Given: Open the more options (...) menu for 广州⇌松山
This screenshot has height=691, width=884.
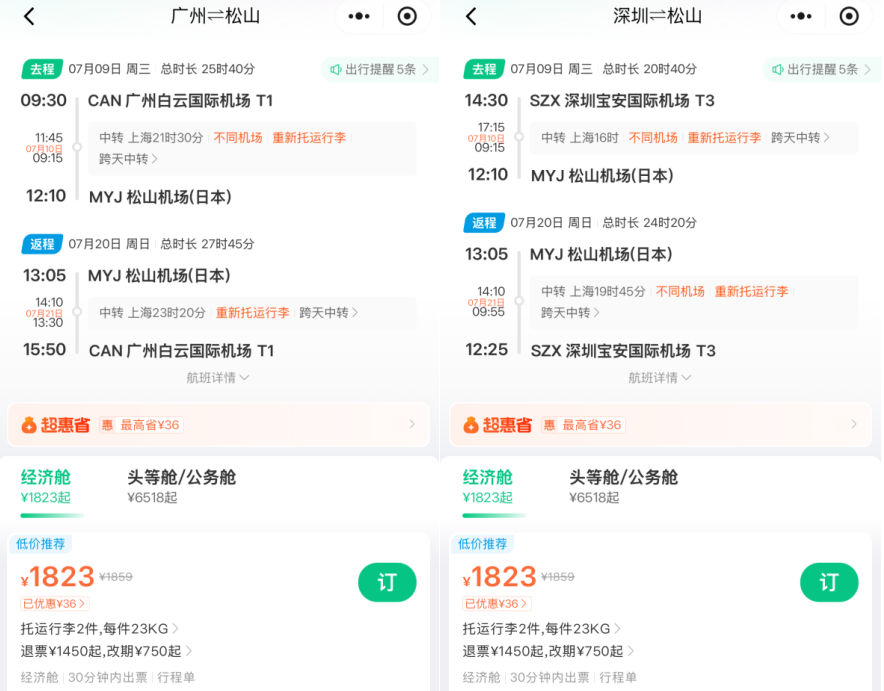Looking at the screenshot, I should click(359, 17).
